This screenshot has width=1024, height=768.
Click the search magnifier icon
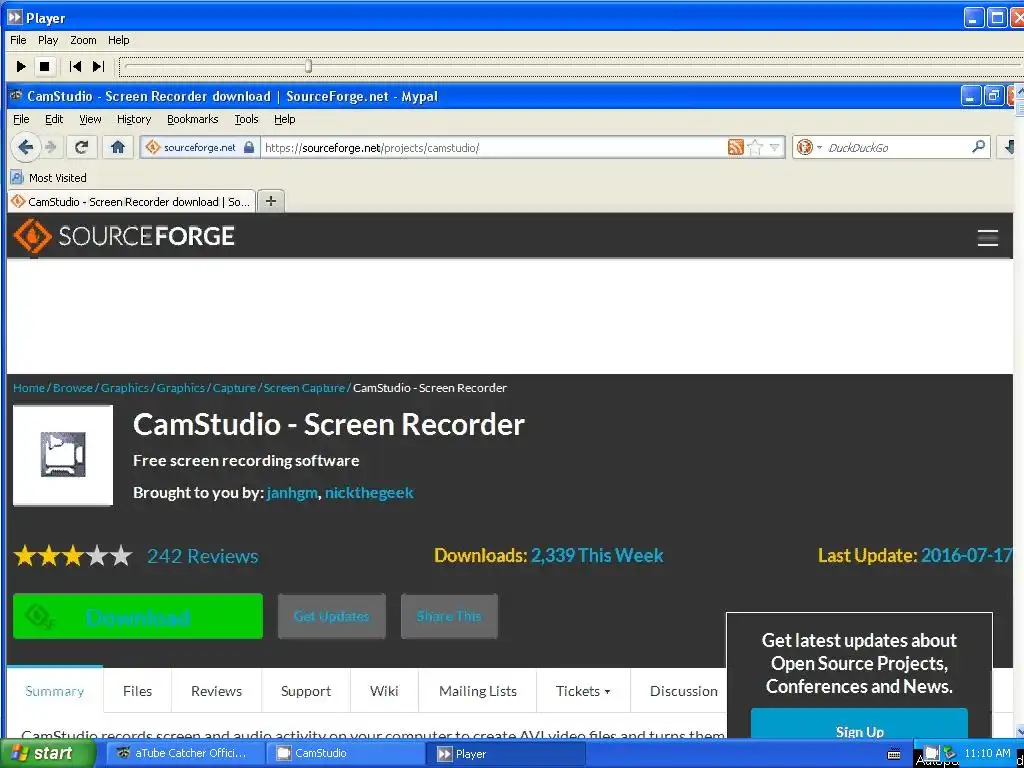pyautogui.click(x=978, y=147)
